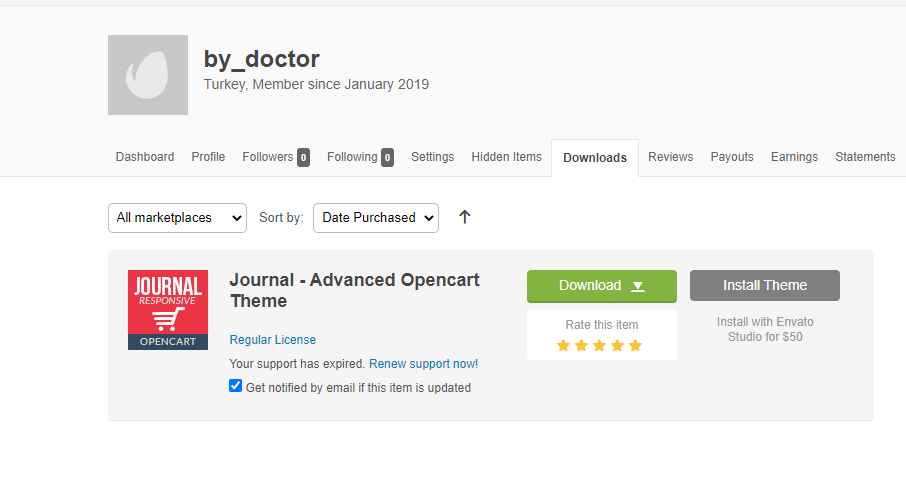Choose the fourth rating star
The image size is (906, 479).
[618, 346]
